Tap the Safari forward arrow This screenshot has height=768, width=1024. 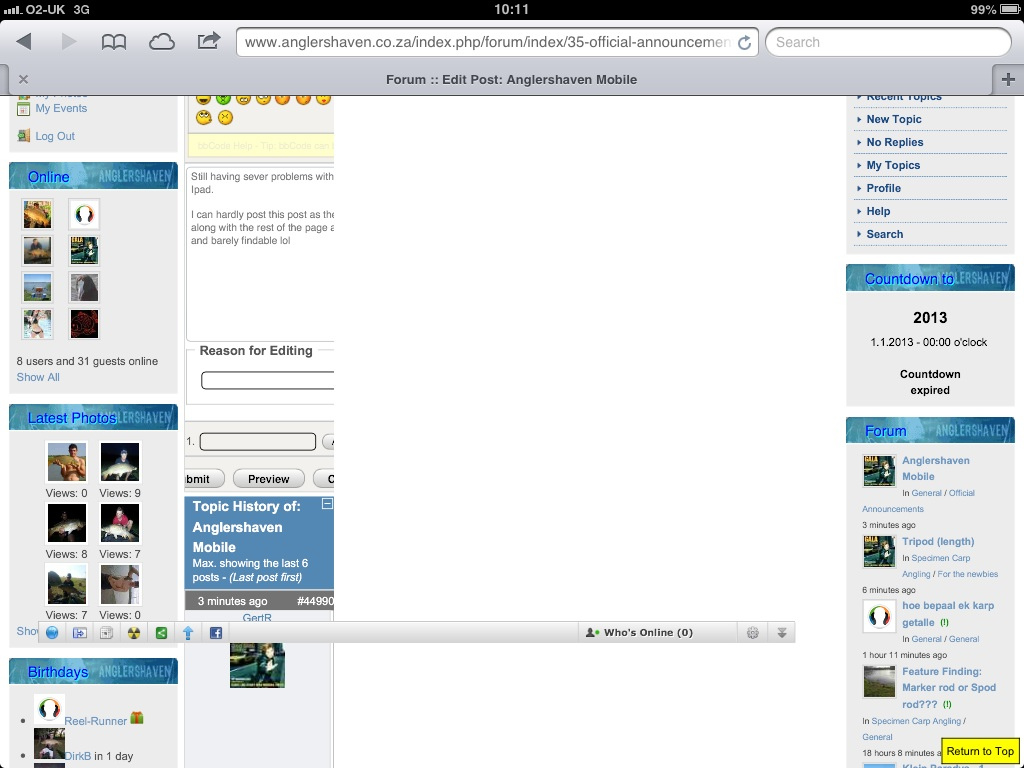[x=68, y=42]
